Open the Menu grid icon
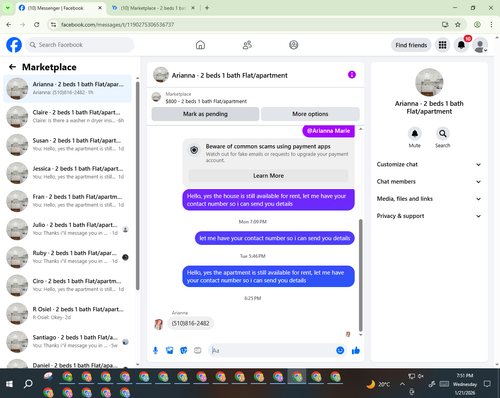500x398 pixels. pos(442,45)
